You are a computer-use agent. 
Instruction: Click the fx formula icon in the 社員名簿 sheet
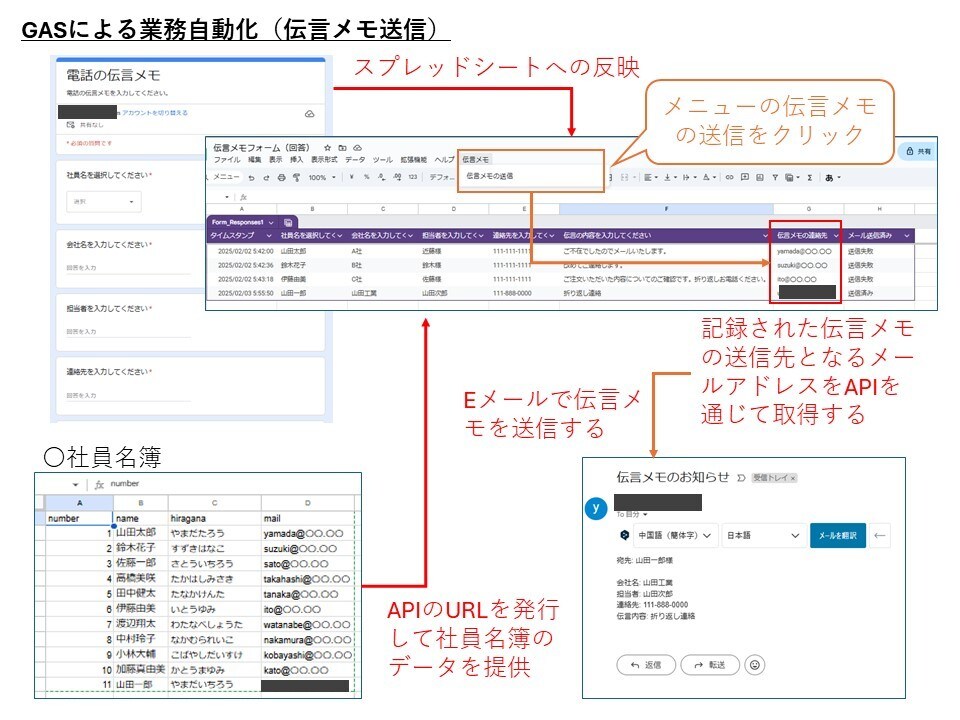99,484
